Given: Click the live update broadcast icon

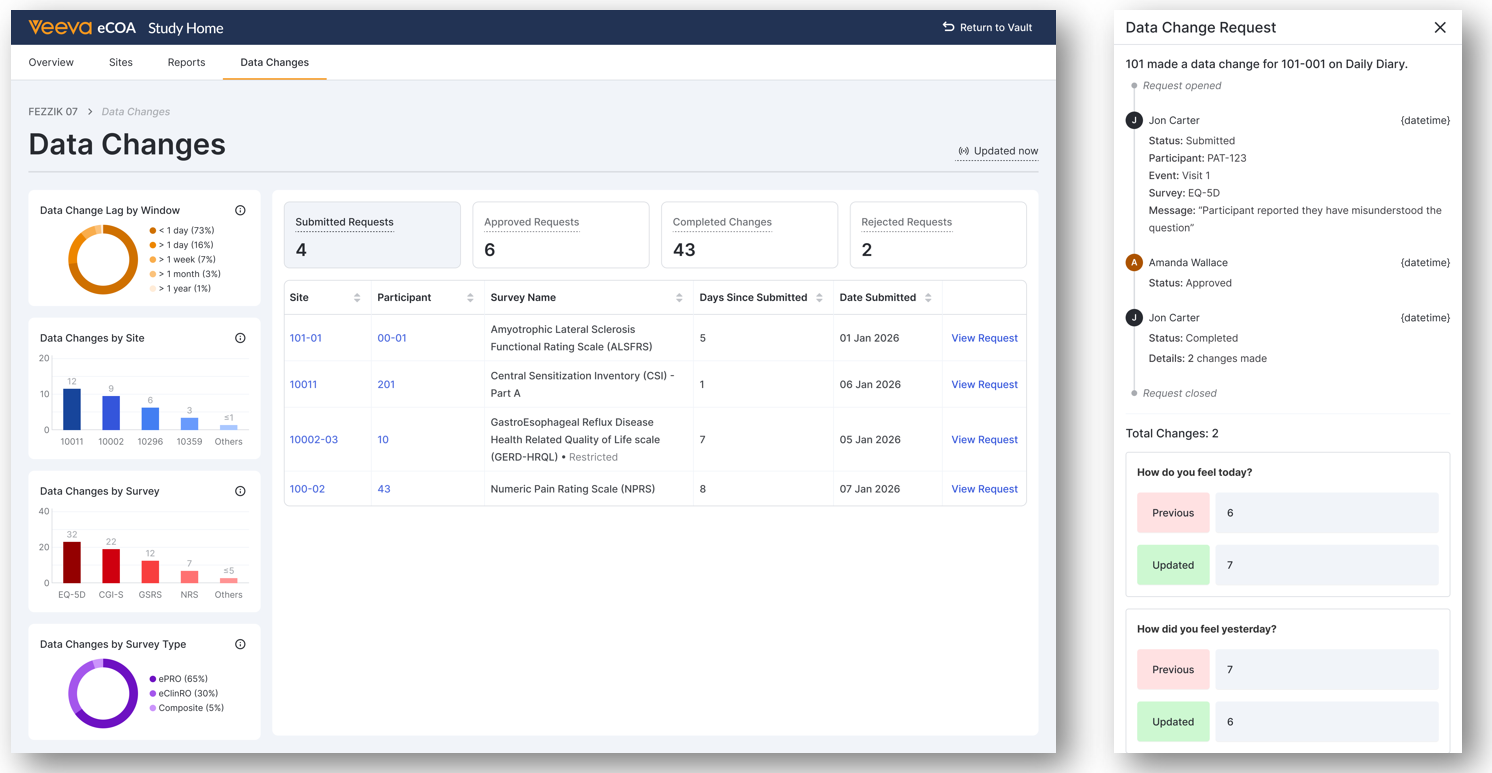Looking at the screenshot, I should pos(964,151).
